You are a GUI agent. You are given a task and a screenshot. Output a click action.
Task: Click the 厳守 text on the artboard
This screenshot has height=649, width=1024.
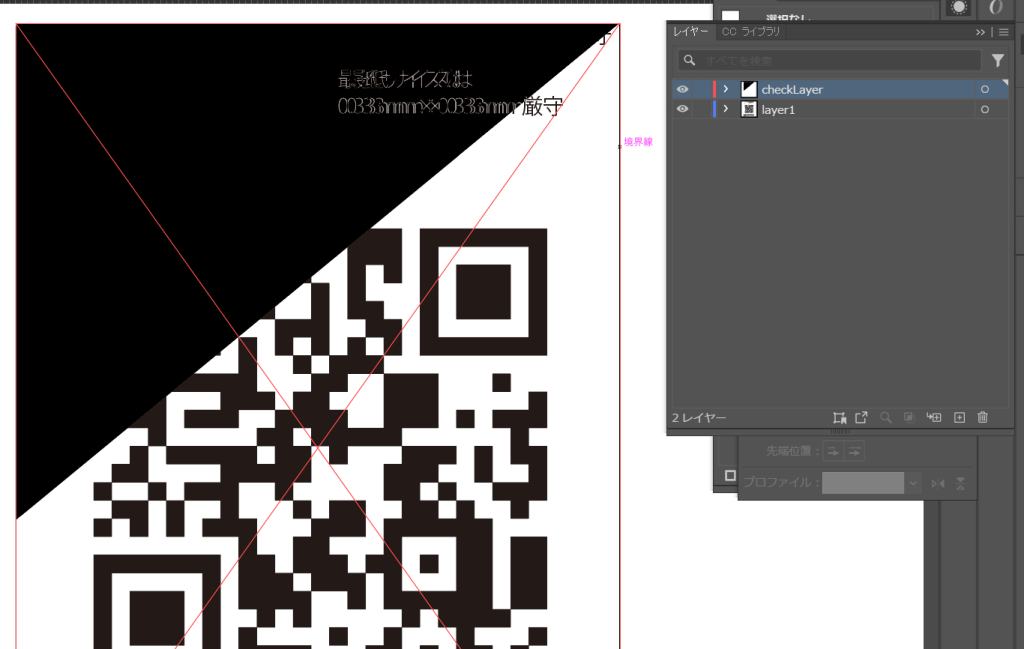(542, 106)
